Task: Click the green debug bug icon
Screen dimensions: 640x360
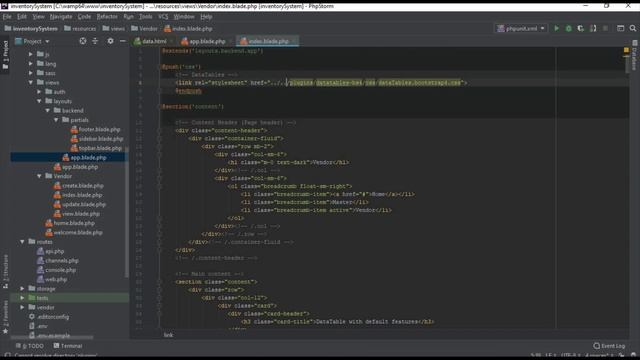Action: point(568,28)
